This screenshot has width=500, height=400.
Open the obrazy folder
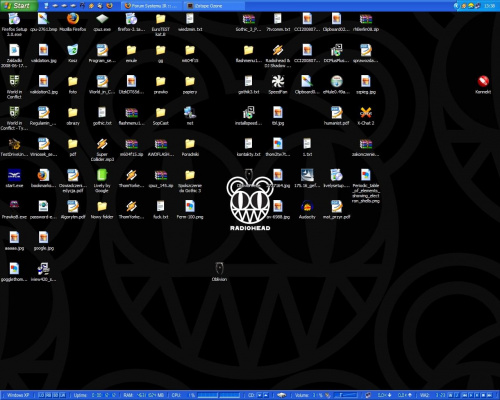(73, 116)
